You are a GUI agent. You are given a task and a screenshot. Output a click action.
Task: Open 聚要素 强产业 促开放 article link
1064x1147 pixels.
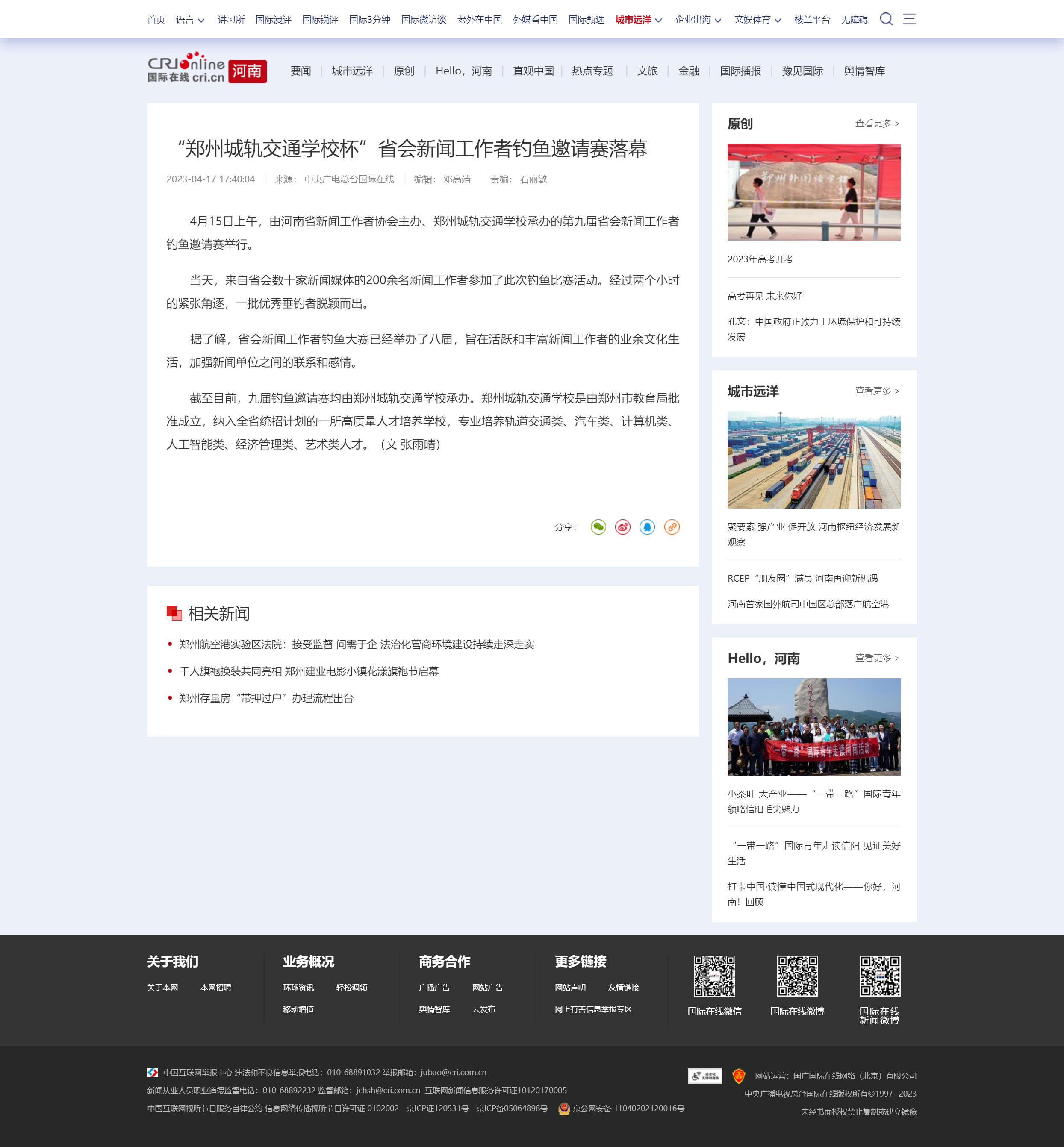[x=813, y=535]
